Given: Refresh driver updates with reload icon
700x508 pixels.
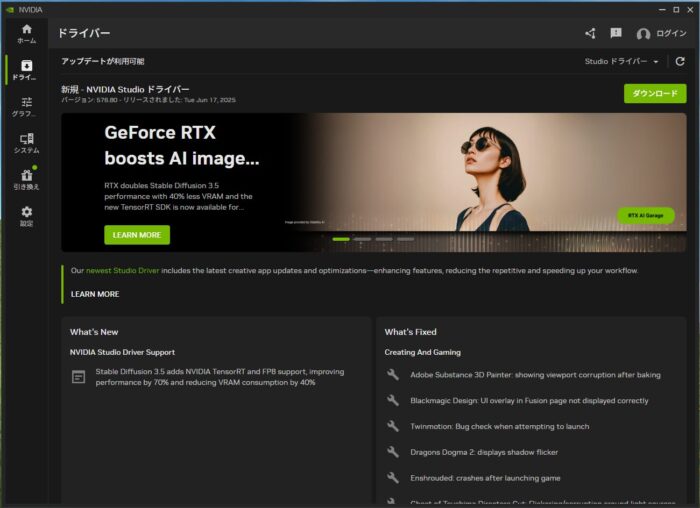Looking at the screenshot, I should tap(680, 61).
